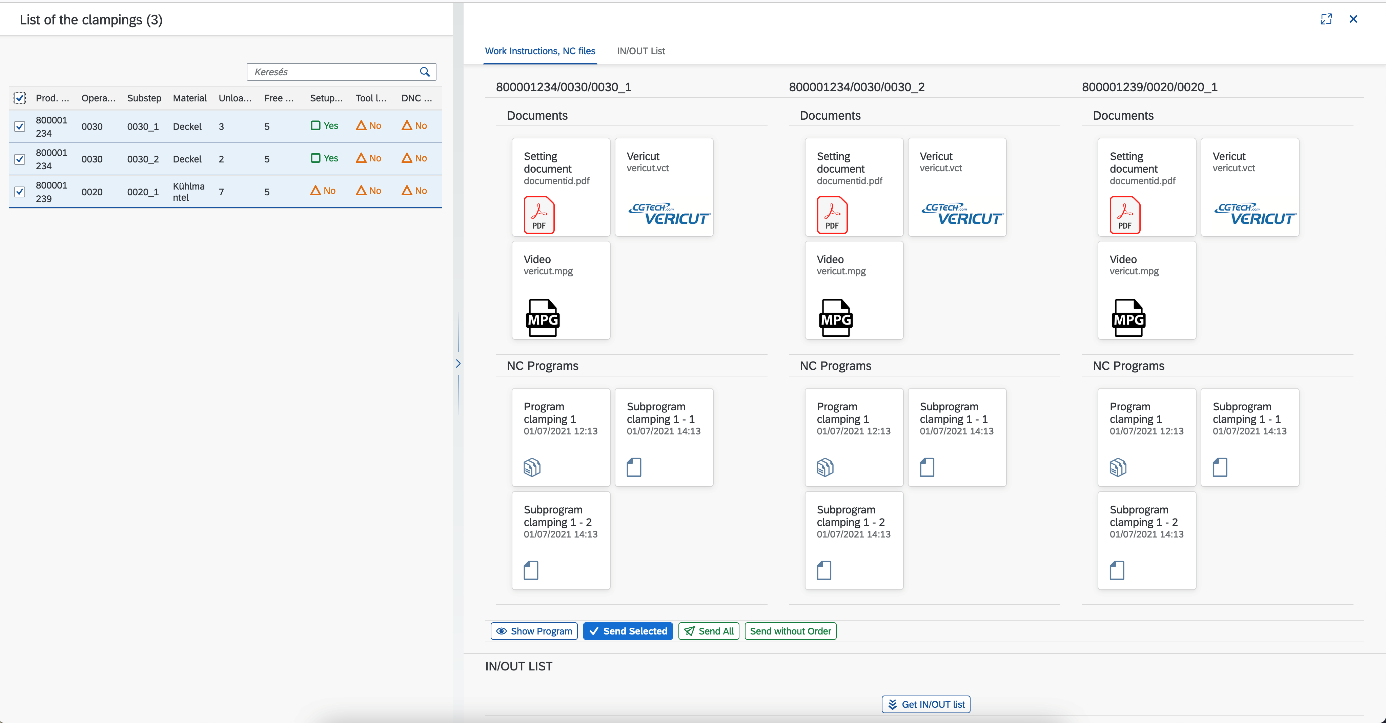Click the search magnifier icon in the clampings list
1390x727 pixels.
click(425, 72)
